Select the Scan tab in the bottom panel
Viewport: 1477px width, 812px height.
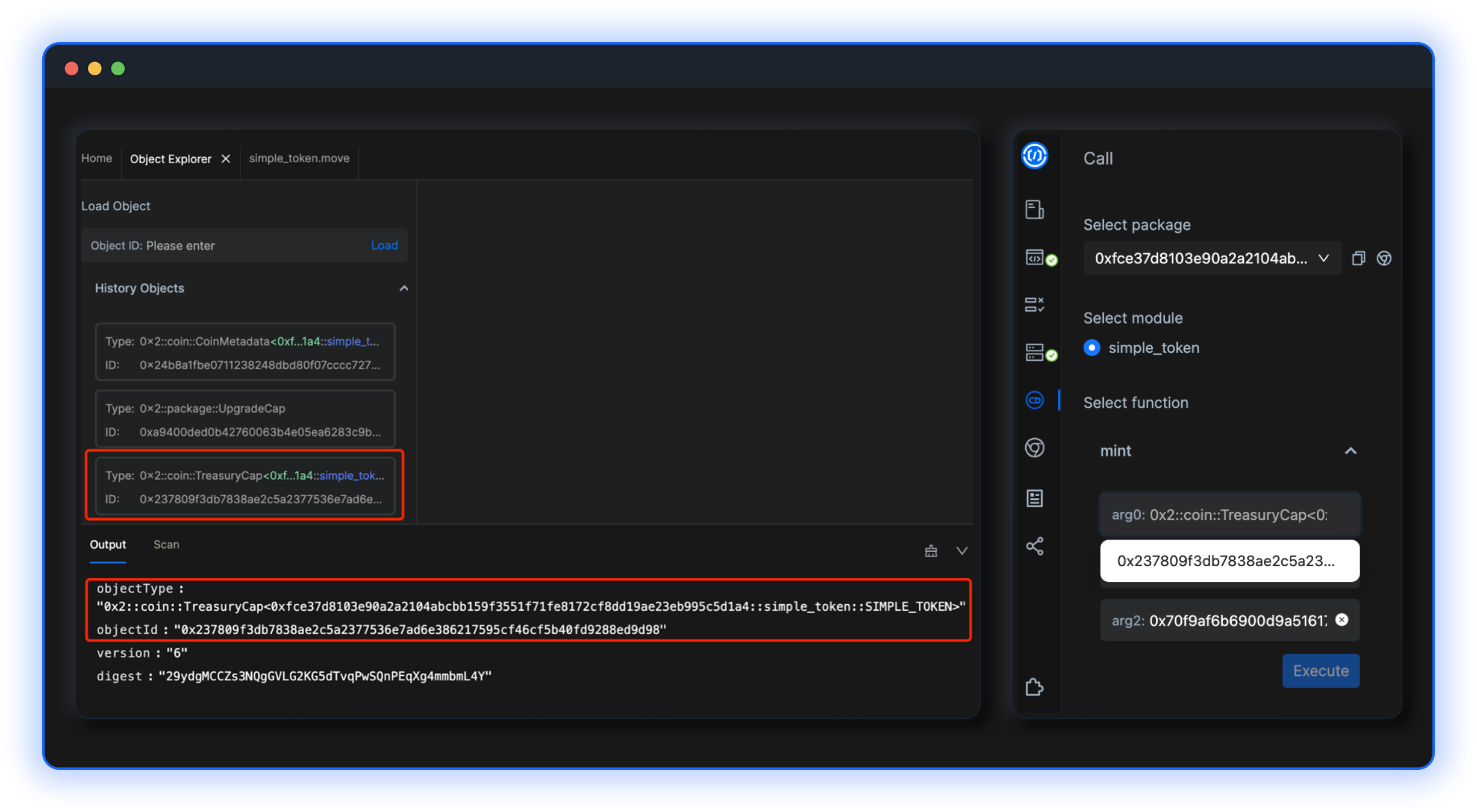coord(166,545)
